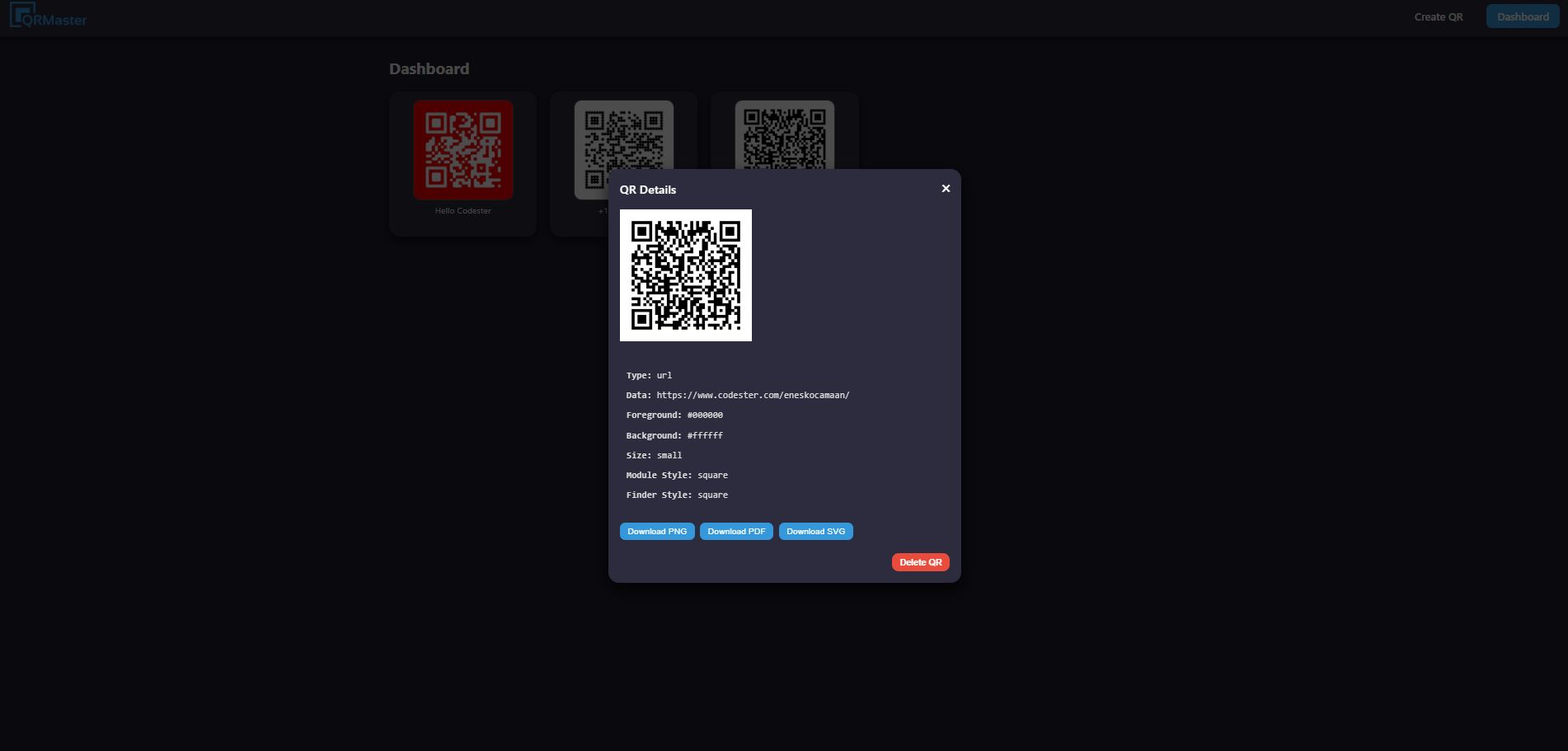This screenshot has width=1568, height=751.
Task: Click the Type value url
Action: (x=664, y=376)
